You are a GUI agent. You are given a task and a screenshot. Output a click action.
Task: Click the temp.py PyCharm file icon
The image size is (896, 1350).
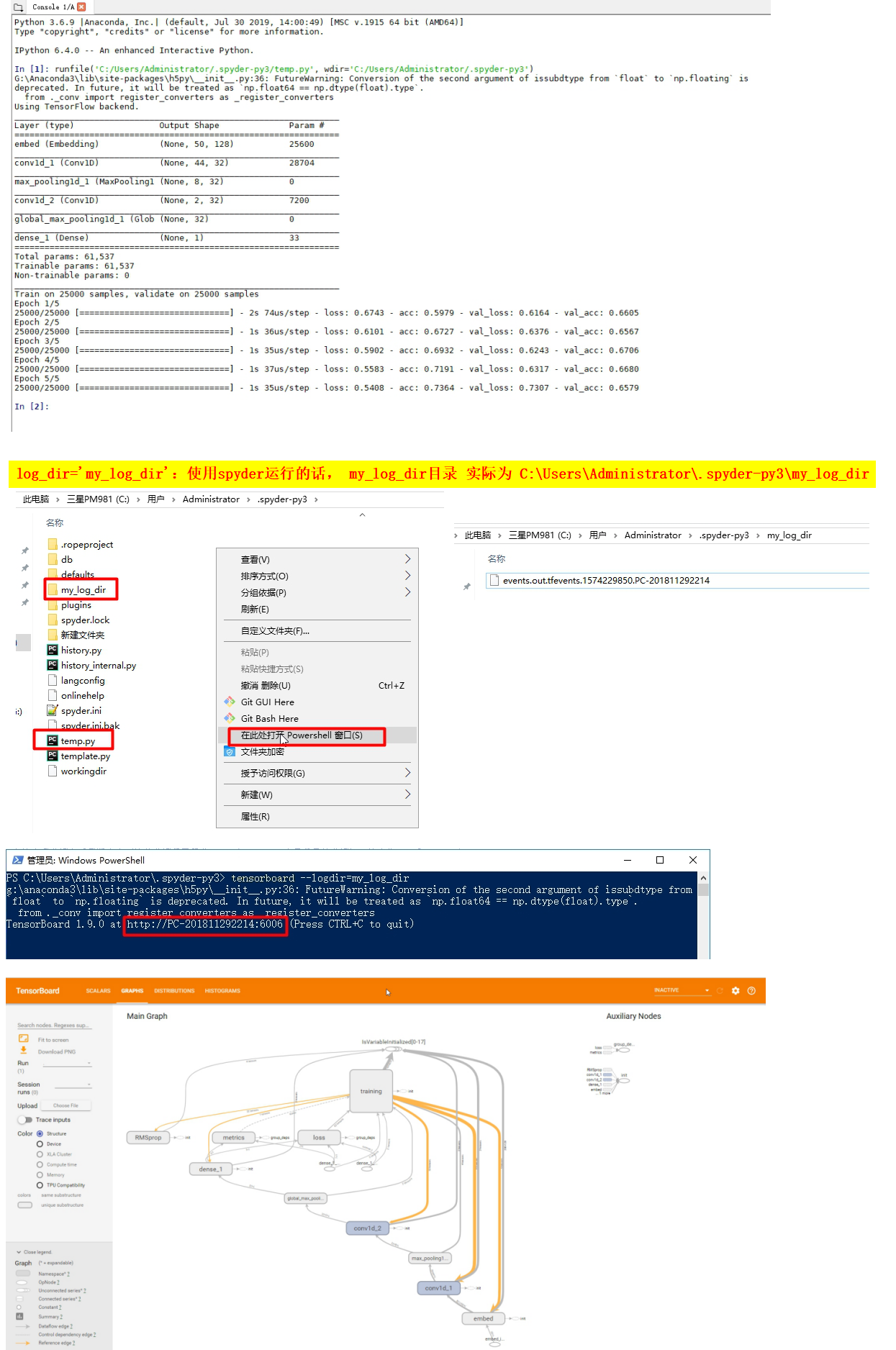point(53,740)
